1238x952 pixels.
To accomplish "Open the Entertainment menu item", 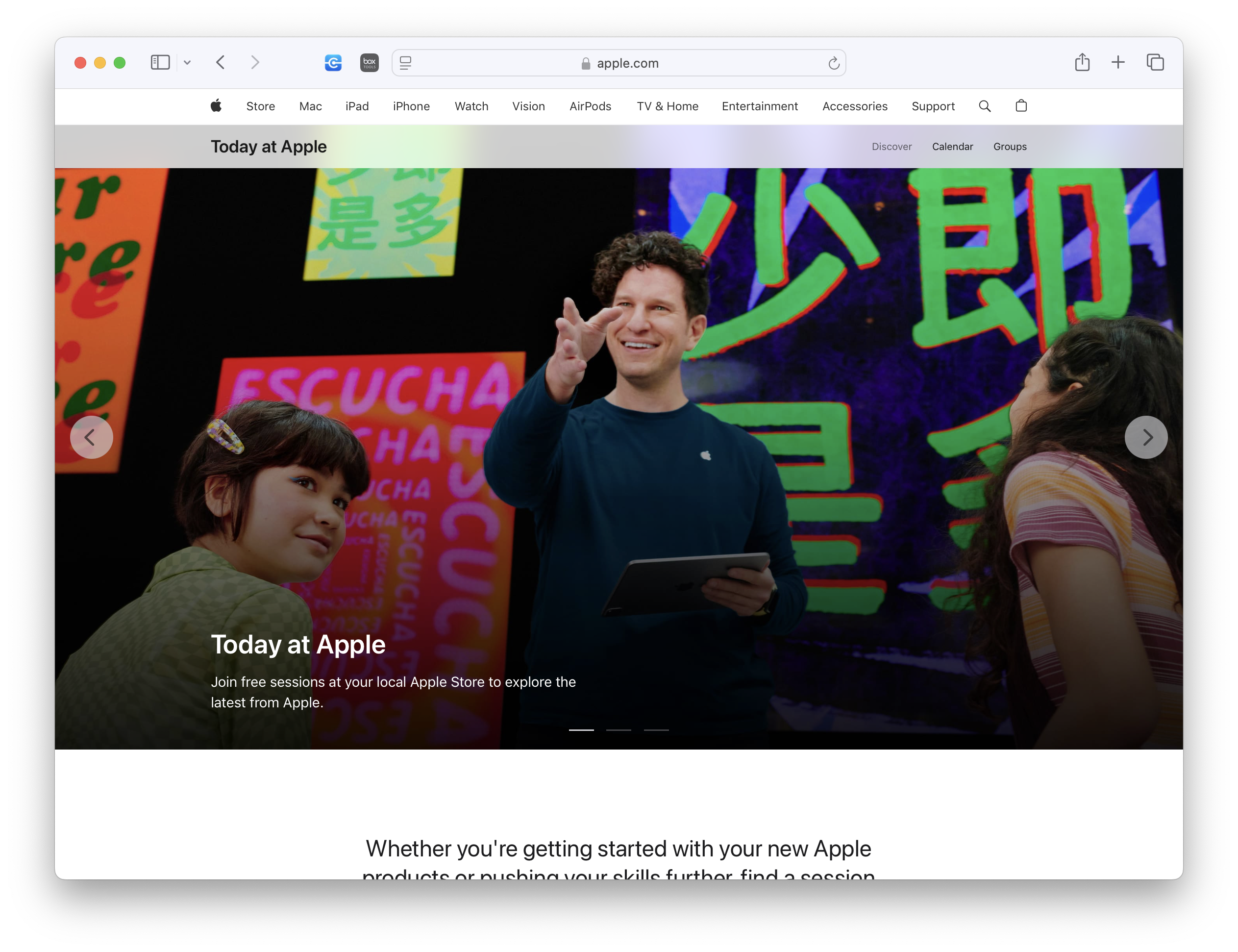I will (x=760, y=106).
